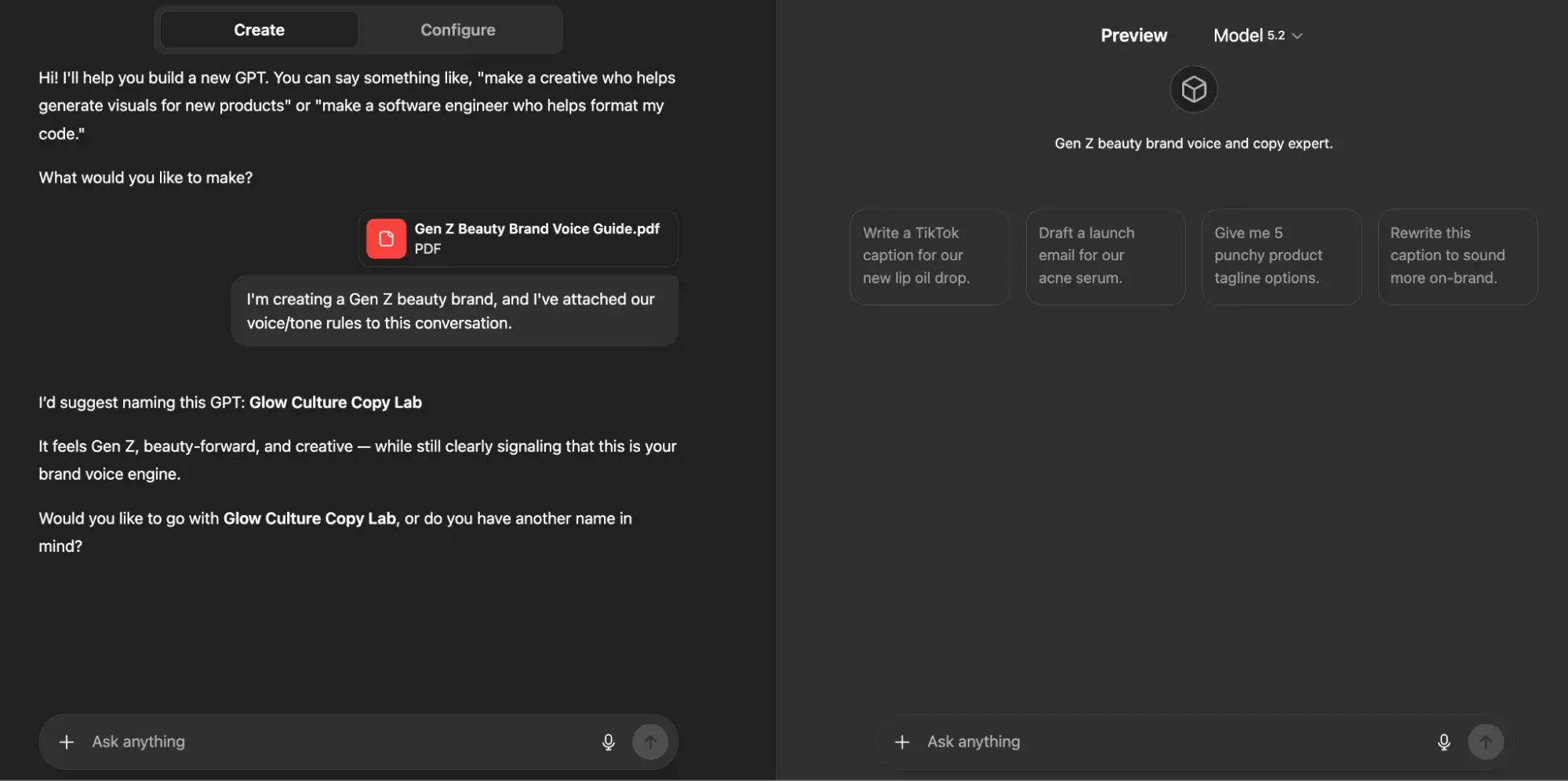Viewport: 1568px width, 781px height.
Task: Click the cube GPT avatar icon
Action: (x=1192, y=89)
